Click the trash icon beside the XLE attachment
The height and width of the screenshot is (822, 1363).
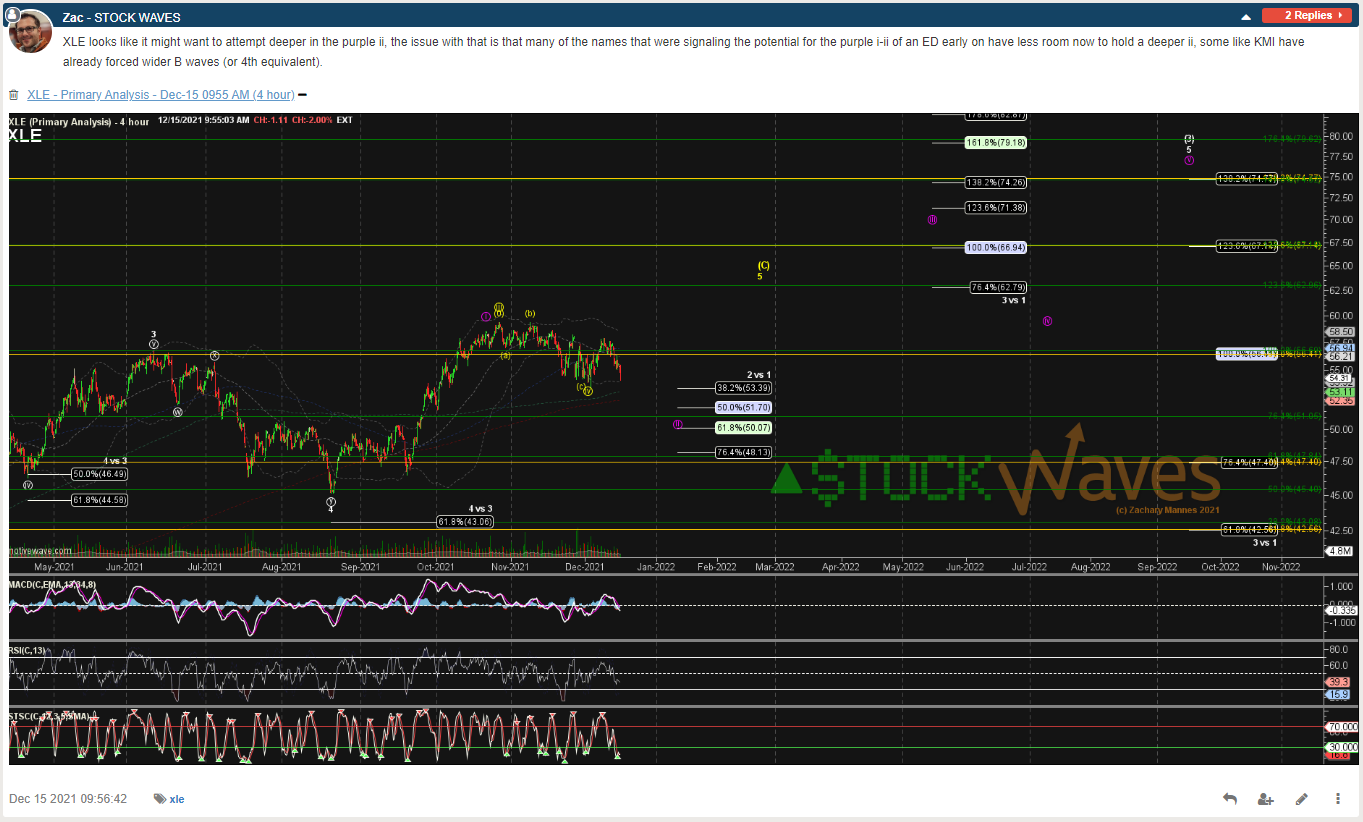(14, 95)
